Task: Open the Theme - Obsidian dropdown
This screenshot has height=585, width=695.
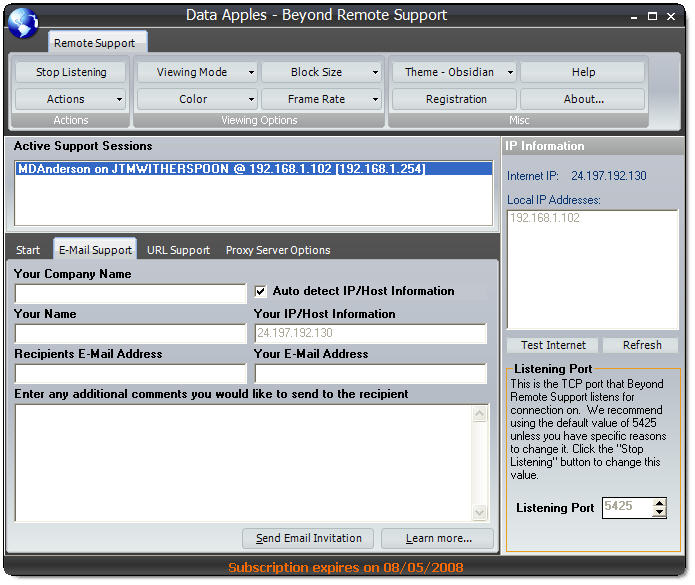Action: tap(454, 72)
